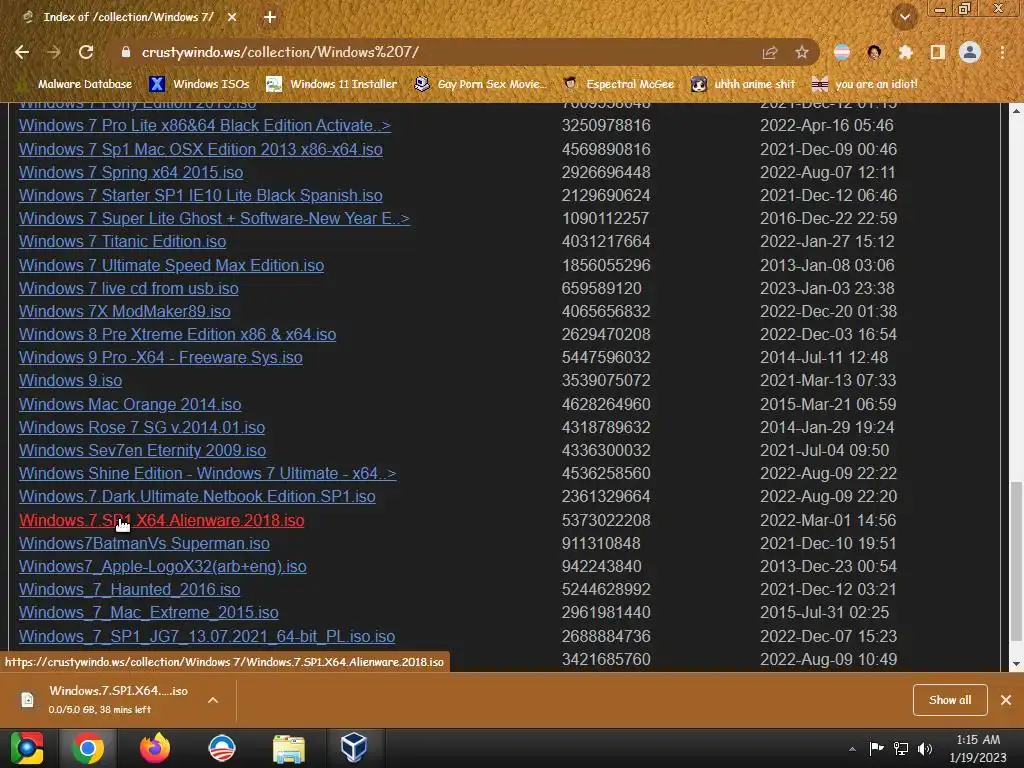Screen dimensions: 1024x768
Task: Open the Windows 11 Installer bookmark
Action: (332, 84)
